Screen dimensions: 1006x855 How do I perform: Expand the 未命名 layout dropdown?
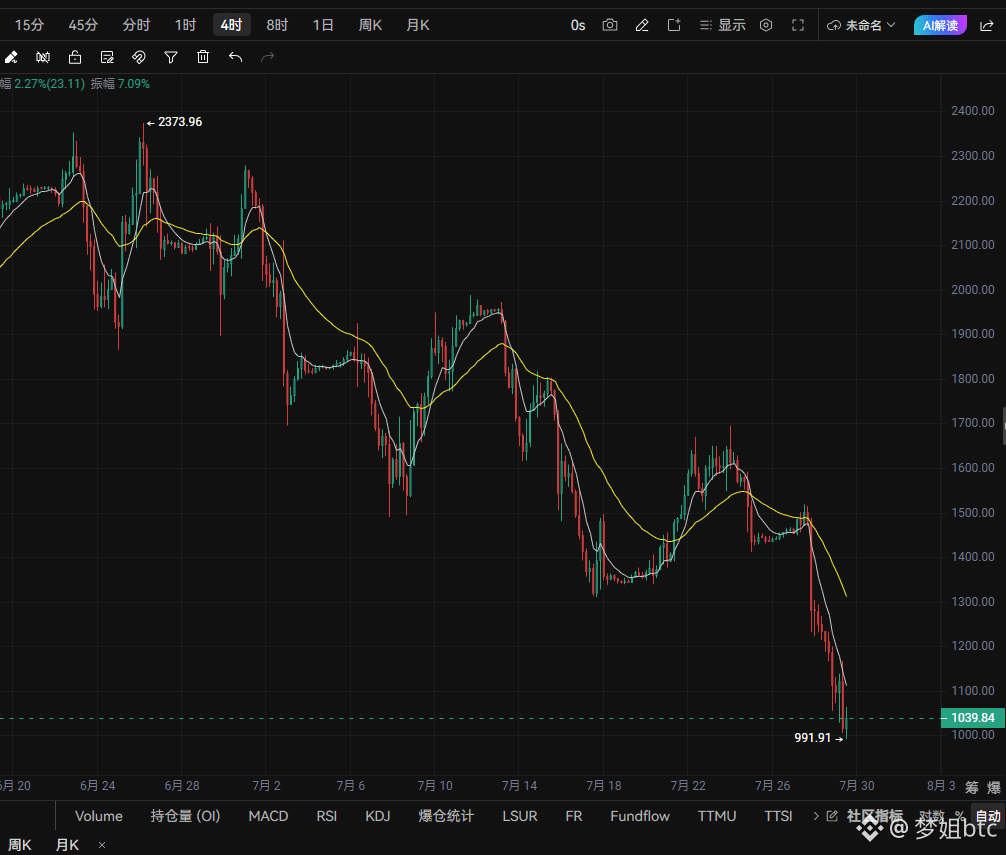click(861, 25)
